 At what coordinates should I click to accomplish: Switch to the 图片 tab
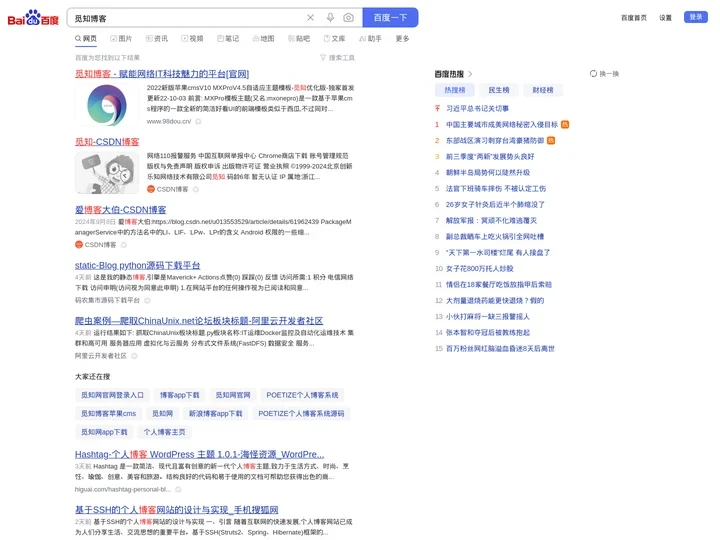(x=121, y=39)
